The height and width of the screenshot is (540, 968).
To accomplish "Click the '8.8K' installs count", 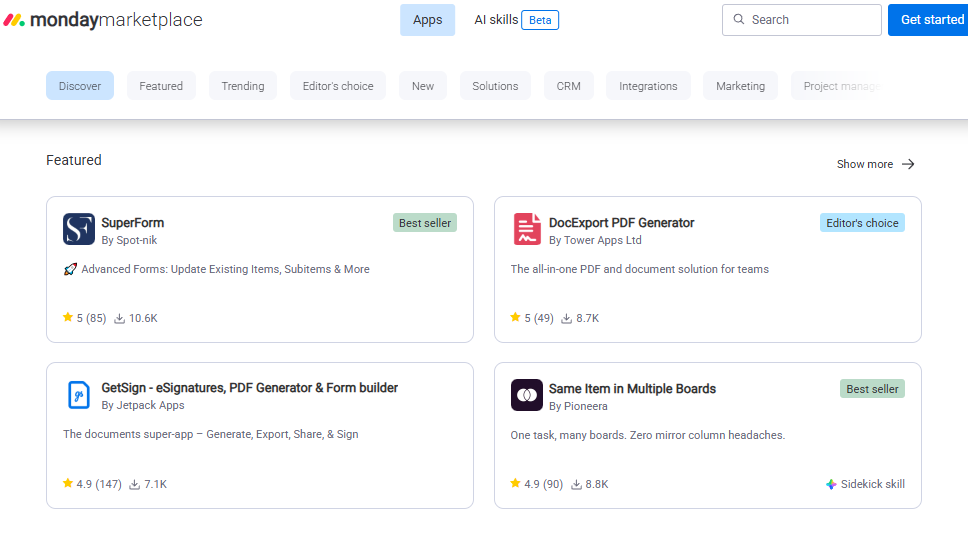I will coord(597,484).
